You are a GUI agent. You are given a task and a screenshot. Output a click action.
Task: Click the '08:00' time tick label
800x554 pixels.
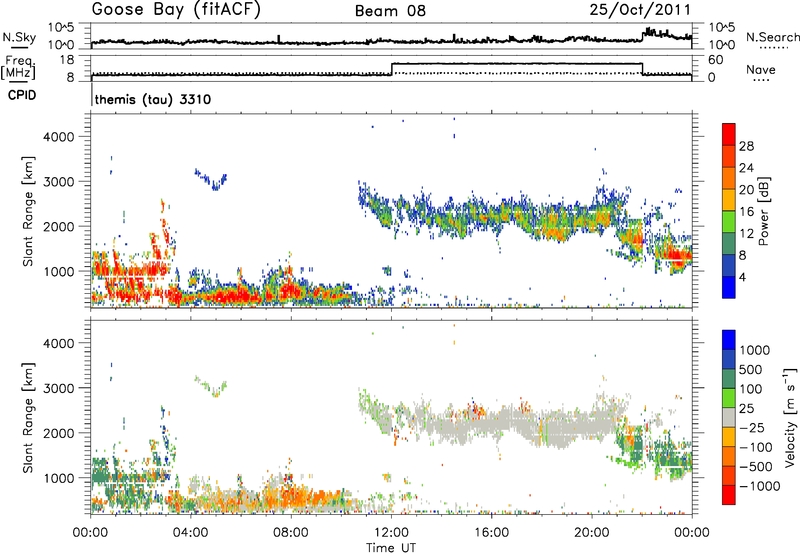(290, 532)
